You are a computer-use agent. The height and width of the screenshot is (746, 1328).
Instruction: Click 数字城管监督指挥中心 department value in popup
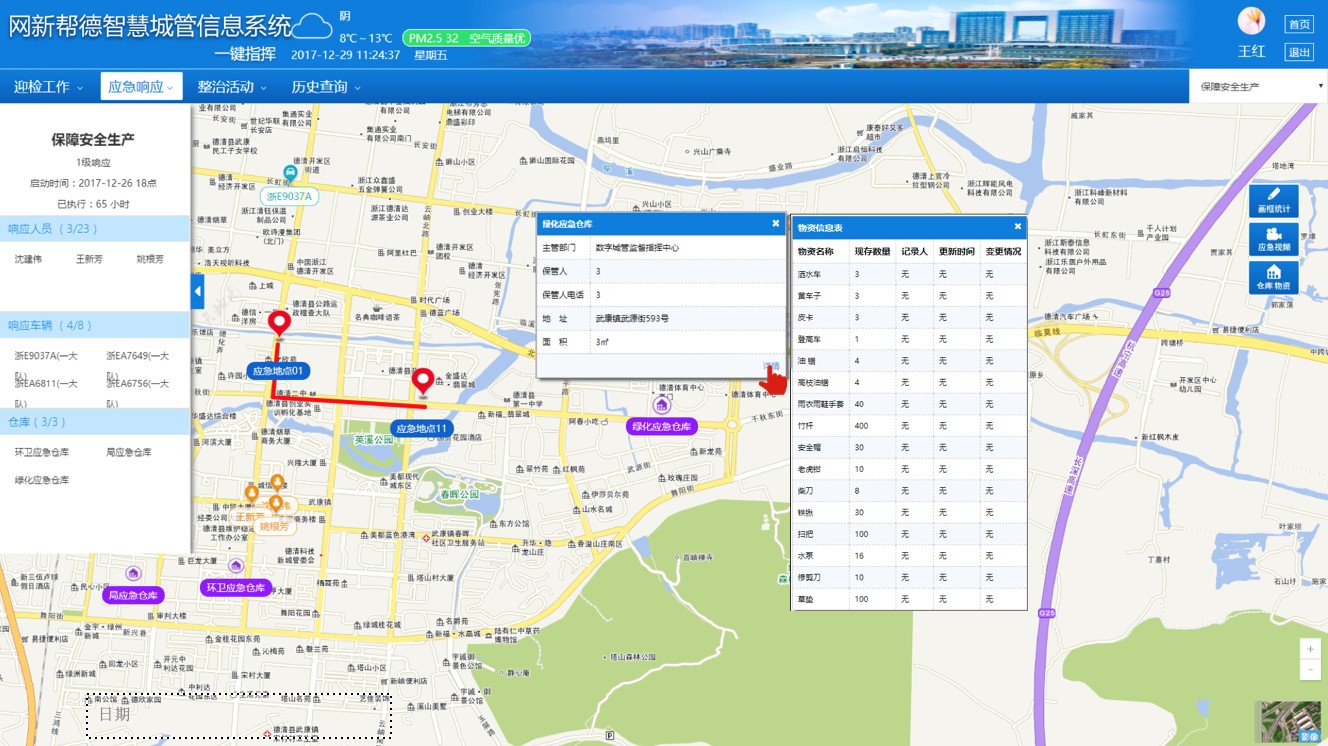click(638, 247)
